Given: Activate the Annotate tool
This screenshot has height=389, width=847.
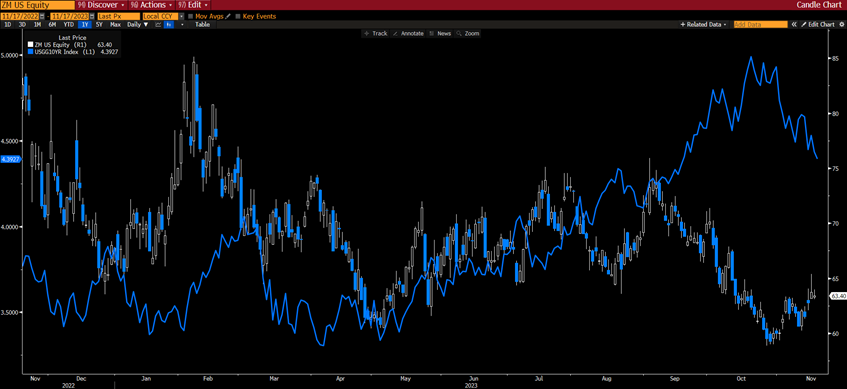Looking at the screenshot, I should (408, 33).
